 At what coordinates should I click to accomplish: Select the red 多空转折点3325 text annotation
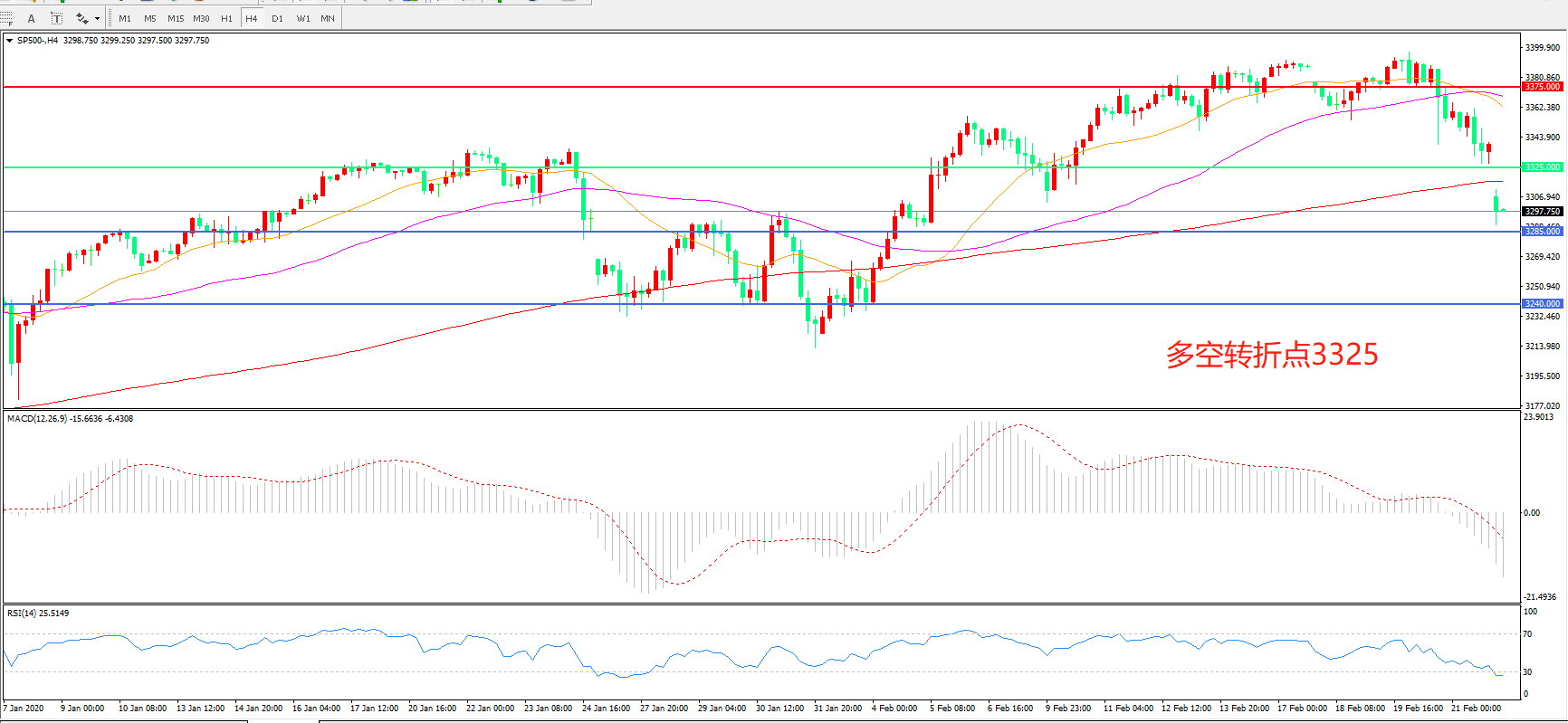pos(1271,355)
